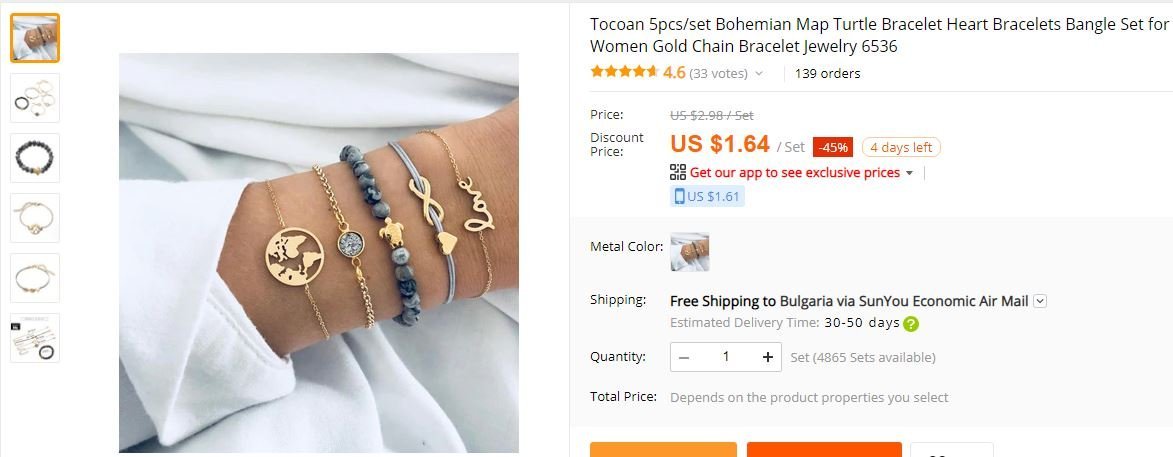View the bracelet set layout thumbnail

coord(34,98)
